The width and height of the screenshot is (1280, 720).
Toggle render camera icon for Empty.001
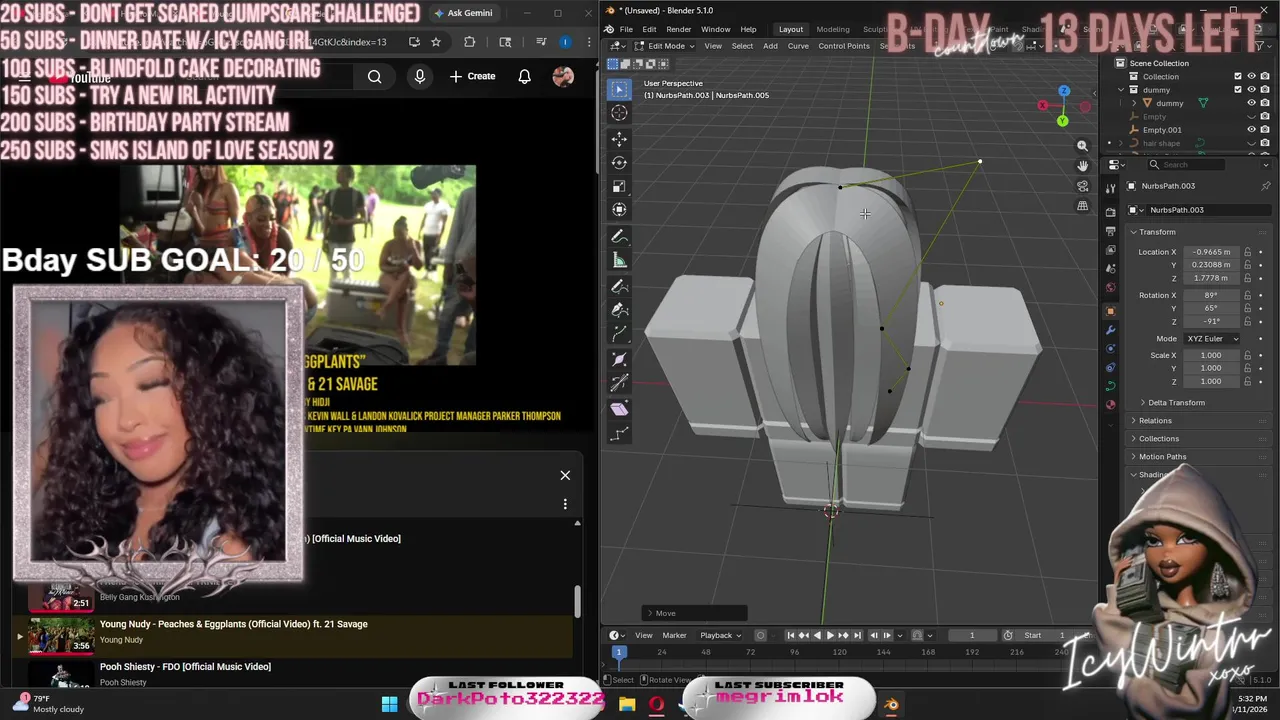coord(1265,129)
